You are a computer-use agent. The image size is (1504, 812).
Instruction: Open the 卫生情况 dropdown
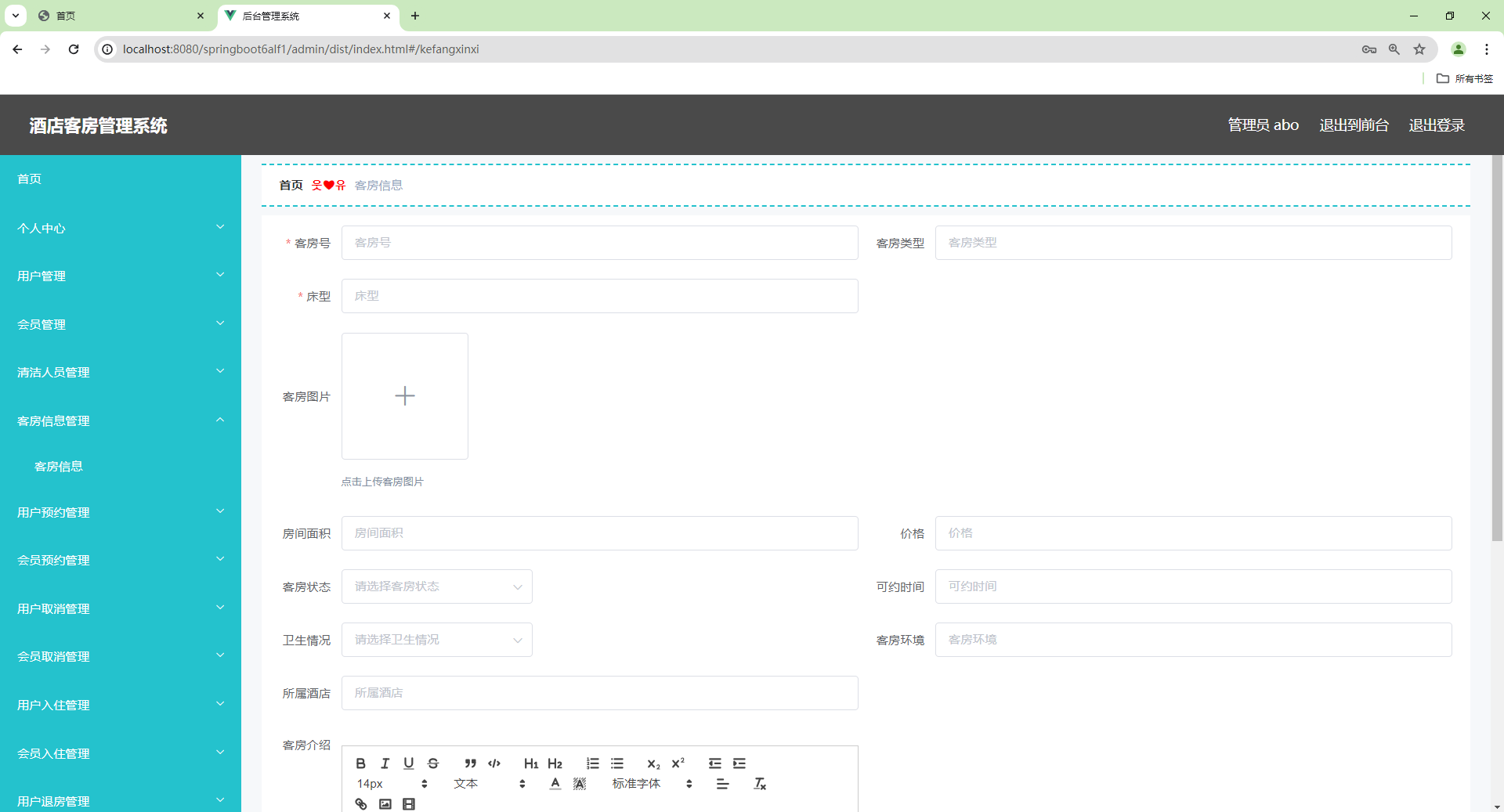[x=436, y=640]
